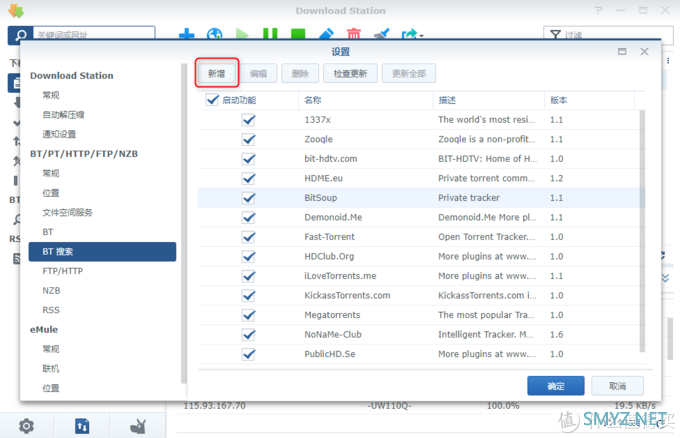Image resolution: width=680 pixels, height=438 pixels.
Task: Toggle the iLoveTorrents.me checkbox
Action: click(248, 276)
